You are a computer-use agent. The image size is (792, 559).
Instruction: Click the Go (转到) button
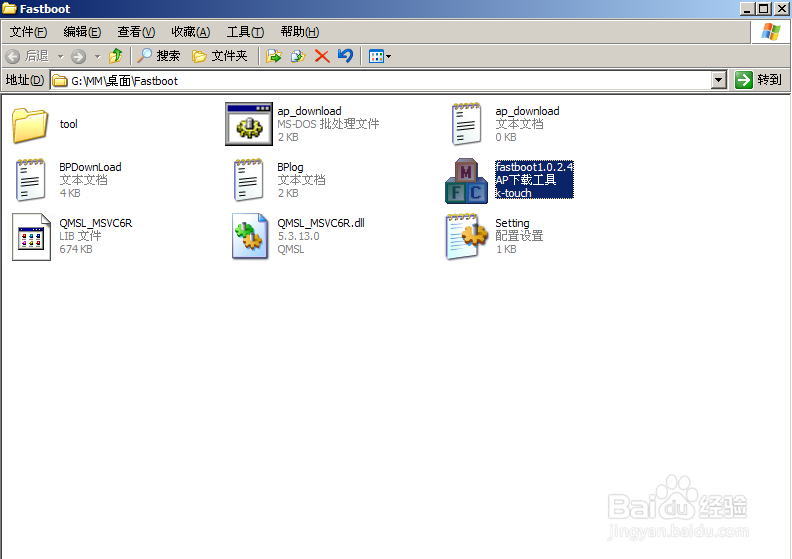tap(759, 80)
